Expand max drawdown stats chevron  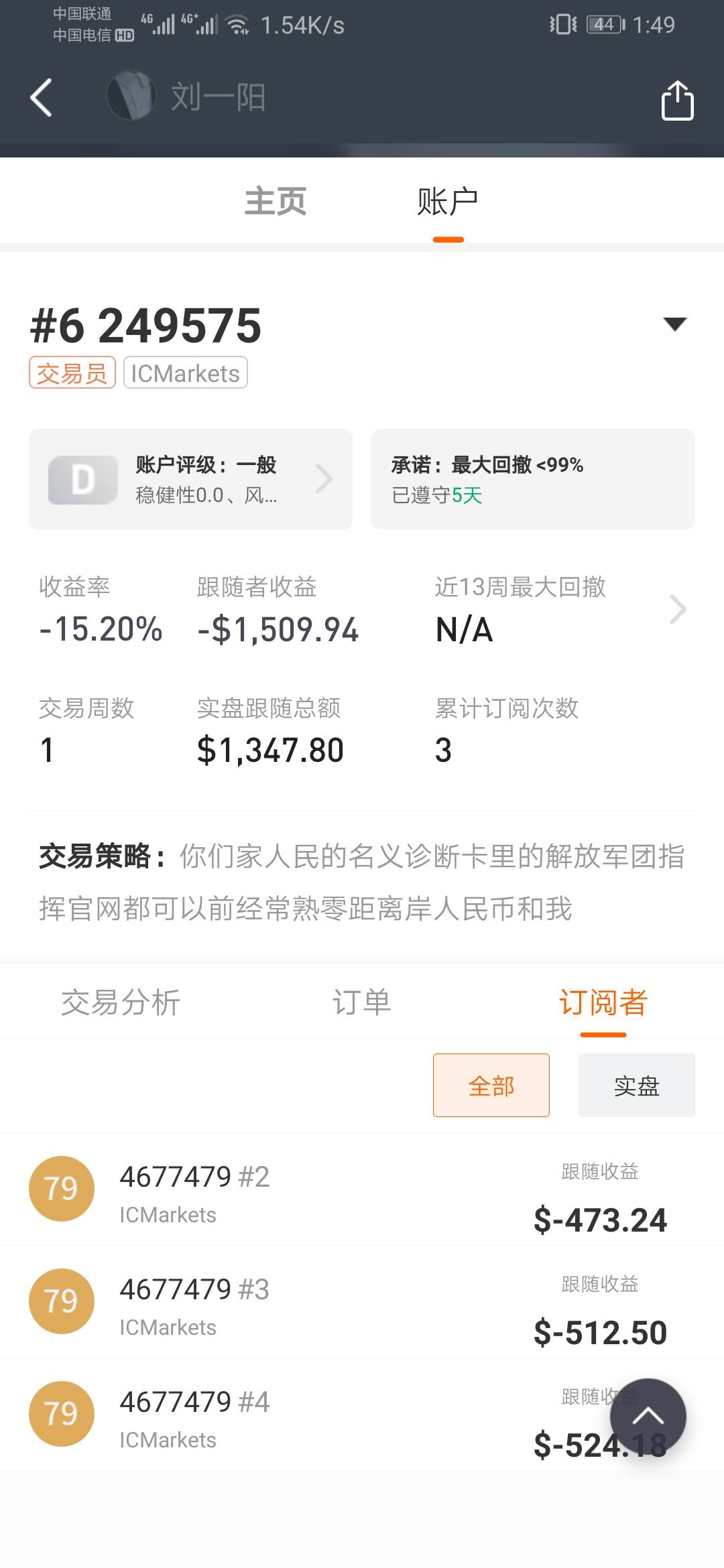[x=678, y=610]
